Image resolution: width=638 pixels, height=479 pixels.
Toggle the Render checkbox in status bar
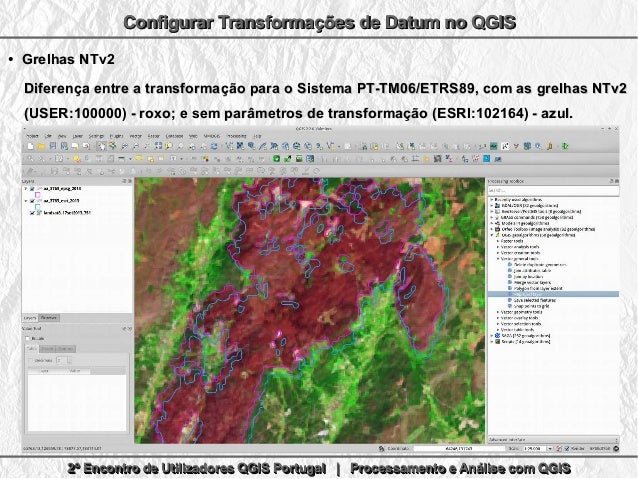[x=567, y=448]
